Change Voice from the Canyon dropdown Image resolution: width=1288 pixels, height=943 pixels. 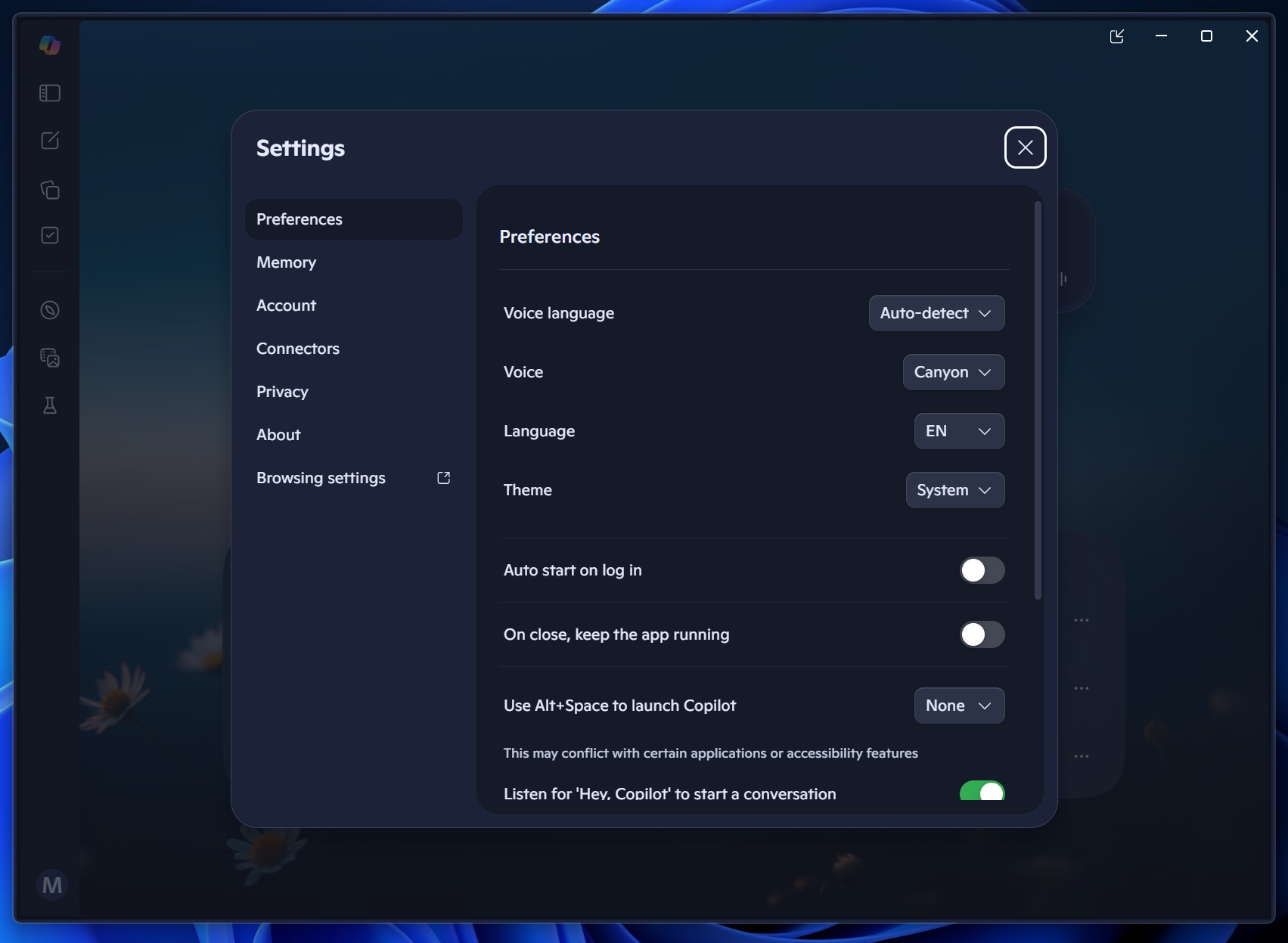(x=952, y=372)
